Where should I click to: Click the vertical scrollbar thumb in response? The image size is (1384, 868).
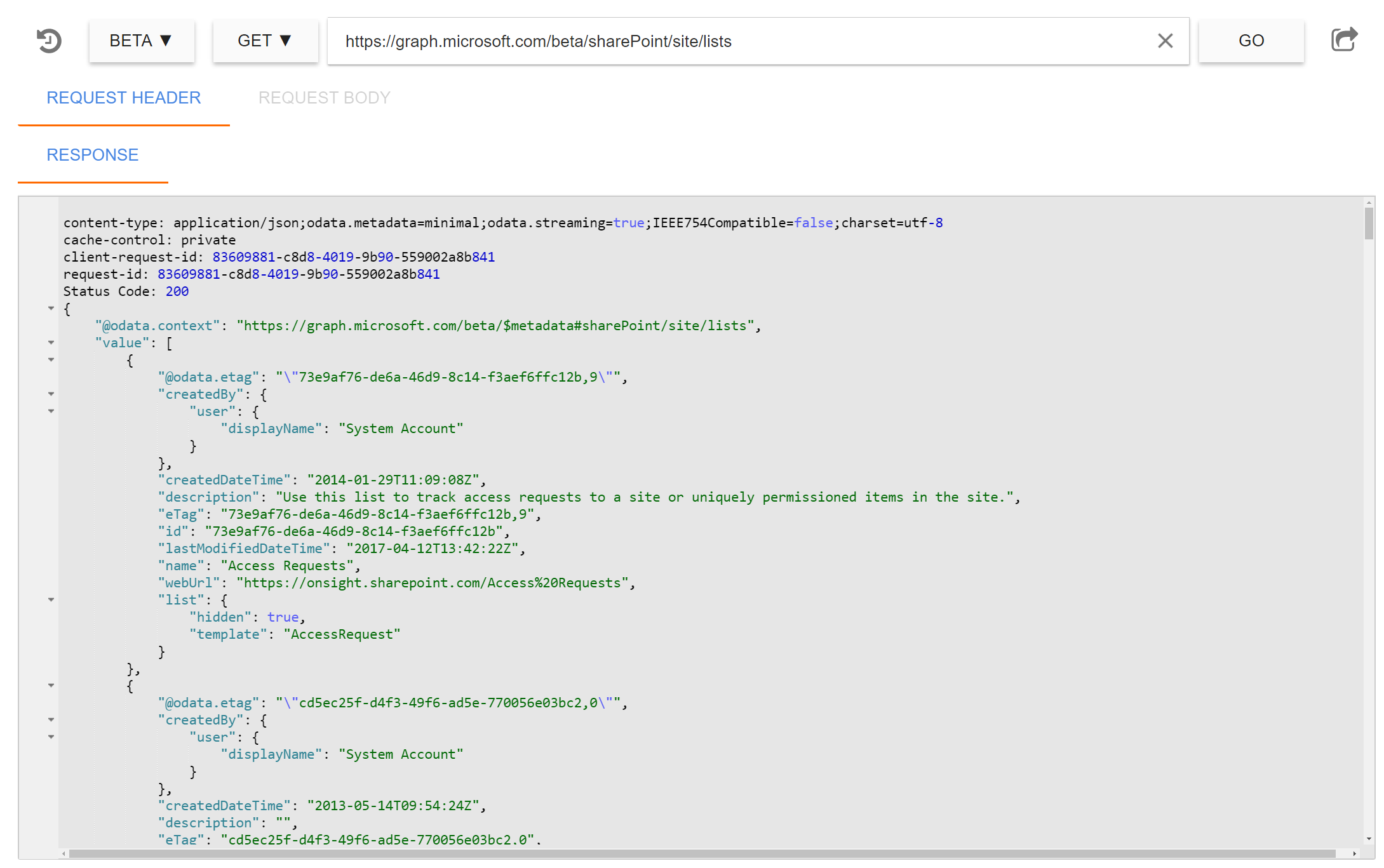1369,224
